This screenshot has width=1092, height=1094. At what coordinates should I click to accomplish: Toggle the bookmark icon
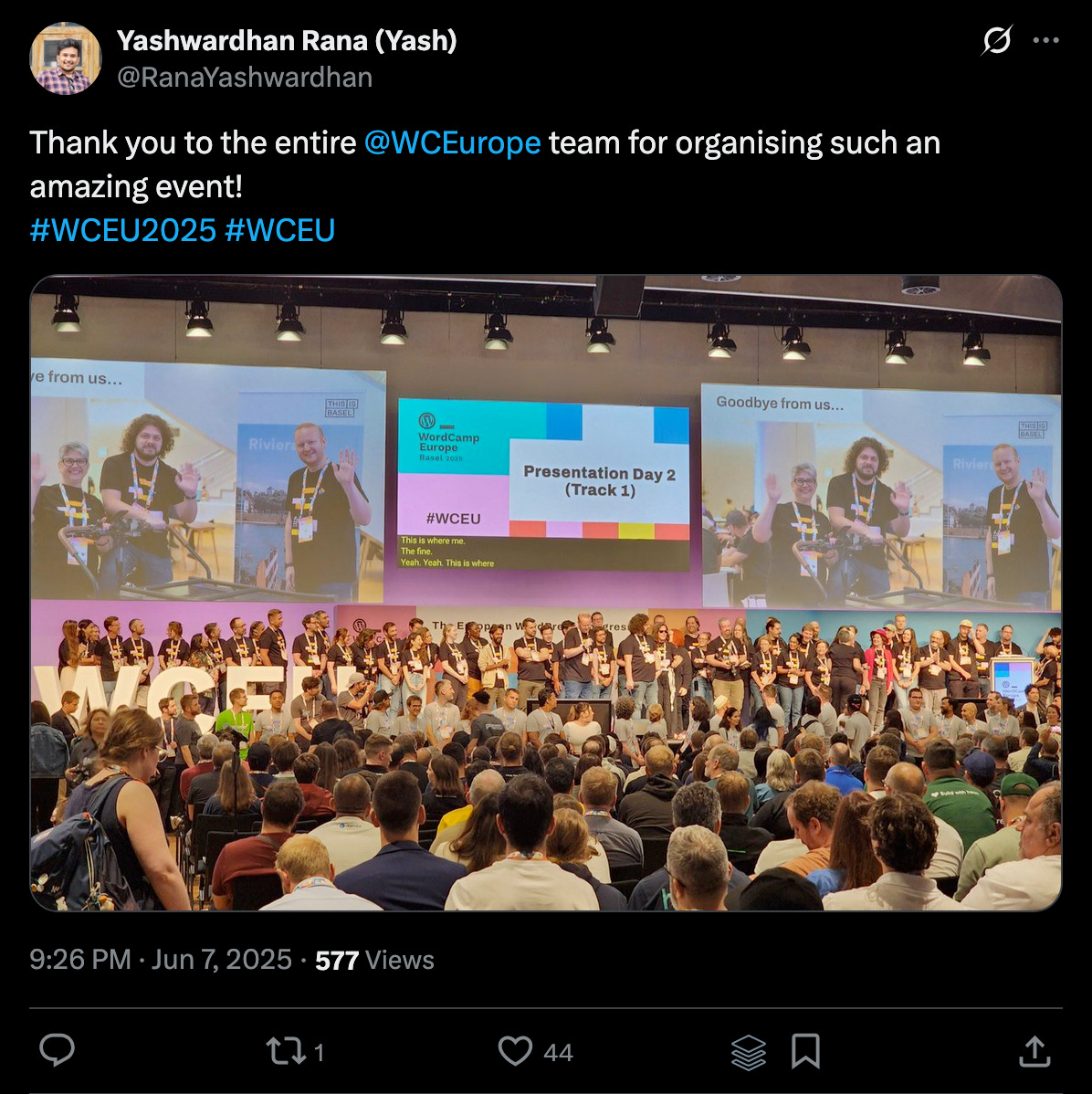coord(805,1051)
